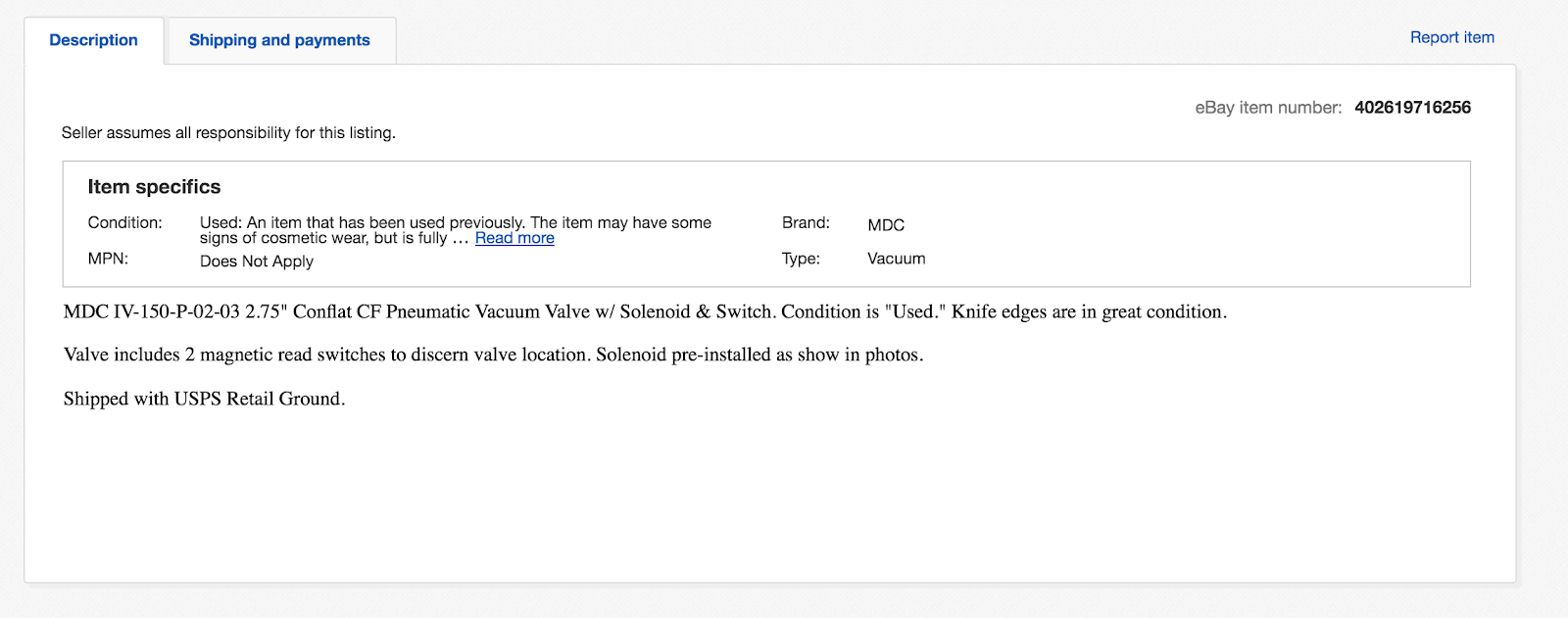Image resolution: width=1568 pixels, height=618 pixels.
Task: Click the Vacuum type value
Action: pos(896,259)
